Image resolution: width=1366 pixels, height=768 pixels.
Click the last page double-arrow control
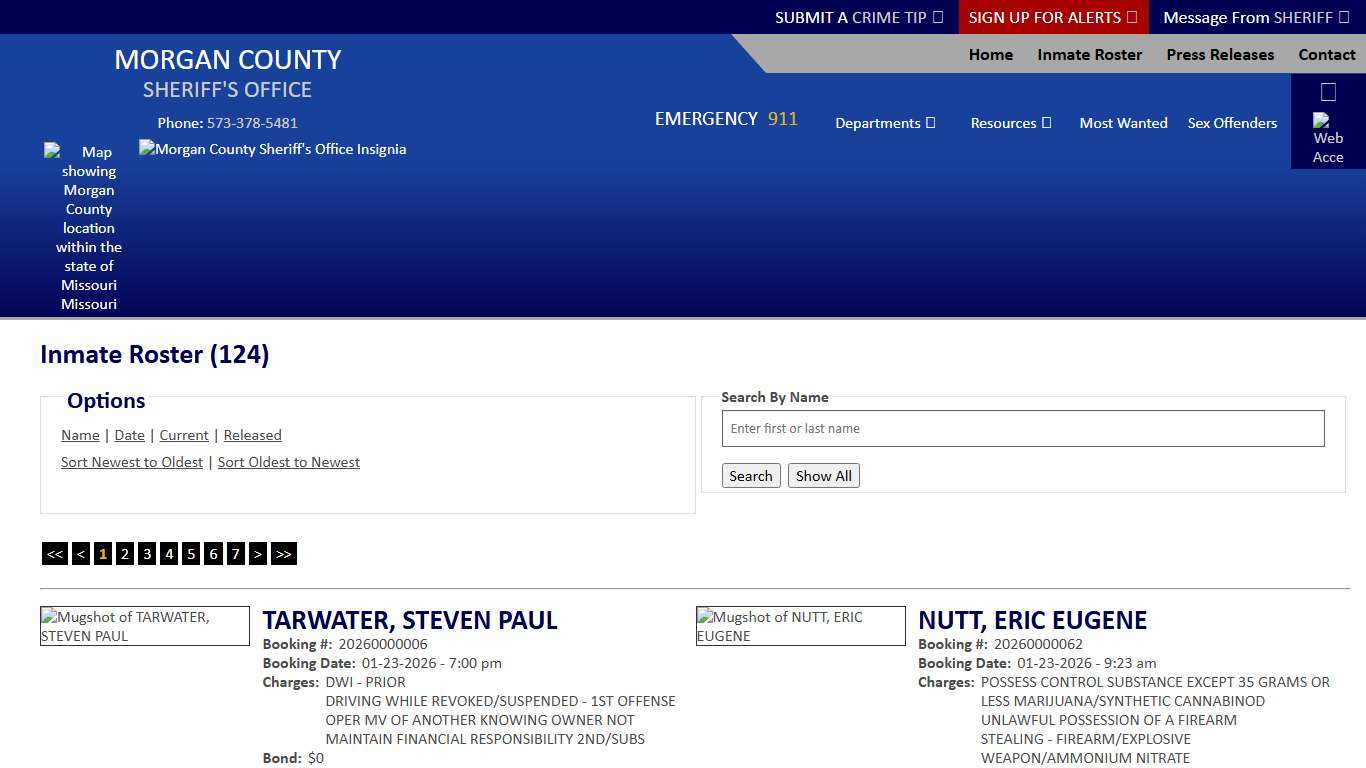click(283, 553)
